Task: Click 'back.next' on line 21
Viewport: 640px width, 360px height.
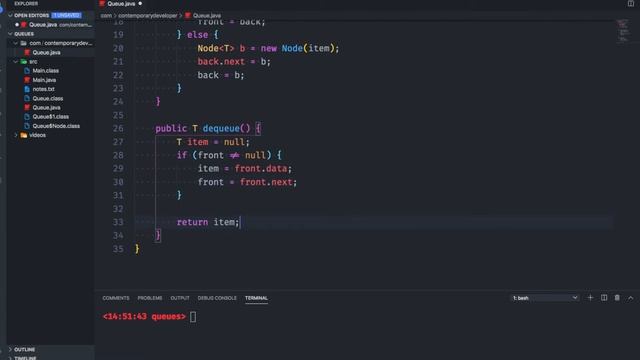Action: pyautogui.click(x=221, y=62)
